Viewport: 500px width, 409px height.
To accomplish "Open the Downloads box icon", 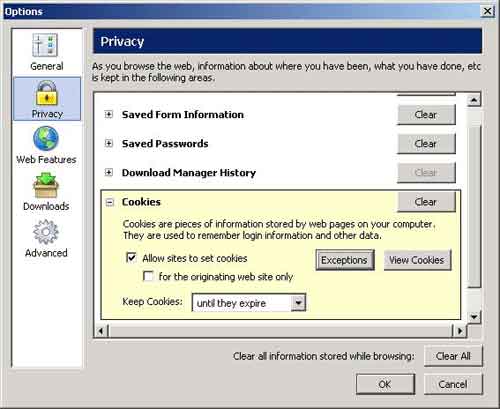I will (46, 185).
